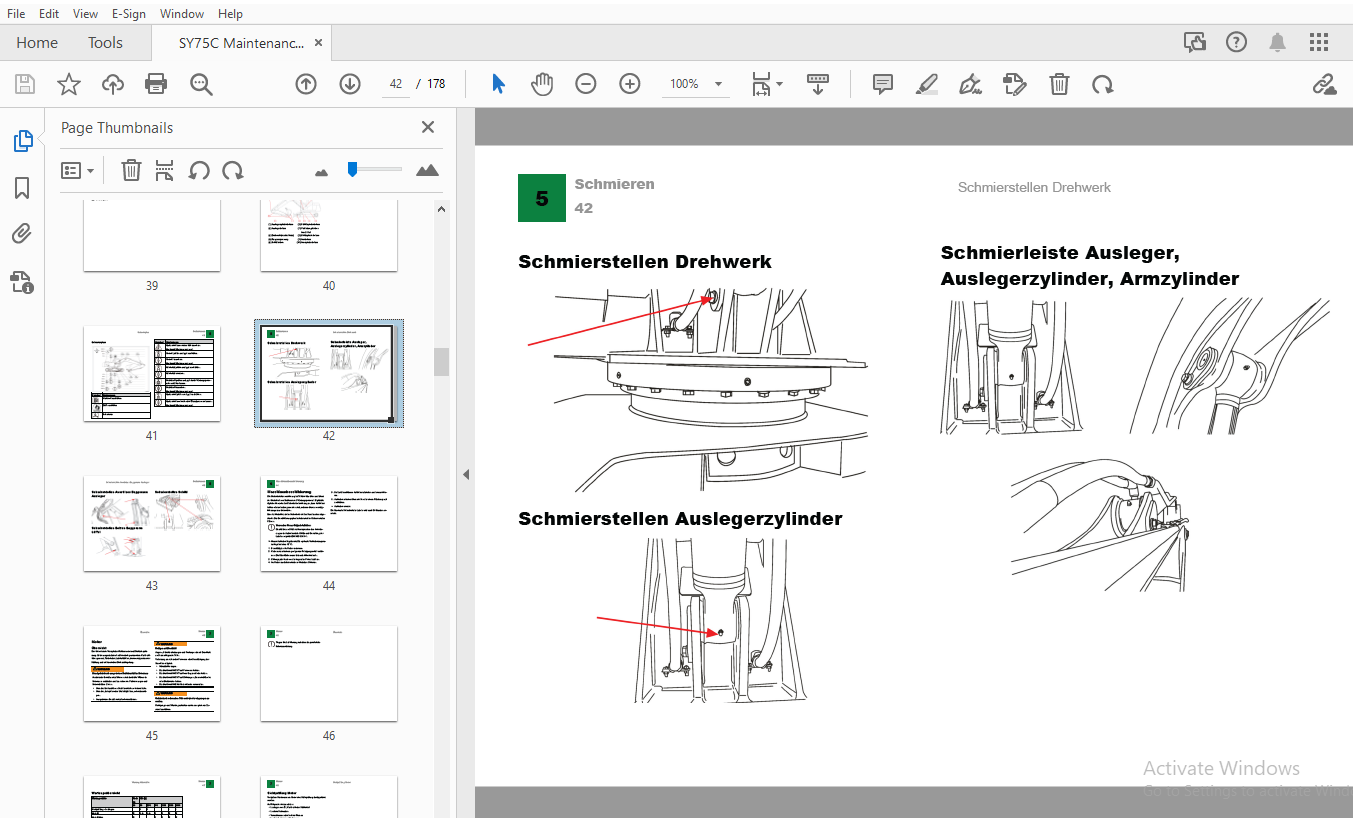Enlarge thumbnails with the large mountain icon
The width and height of the screenshot is (1353, 818).
point(427,170)
